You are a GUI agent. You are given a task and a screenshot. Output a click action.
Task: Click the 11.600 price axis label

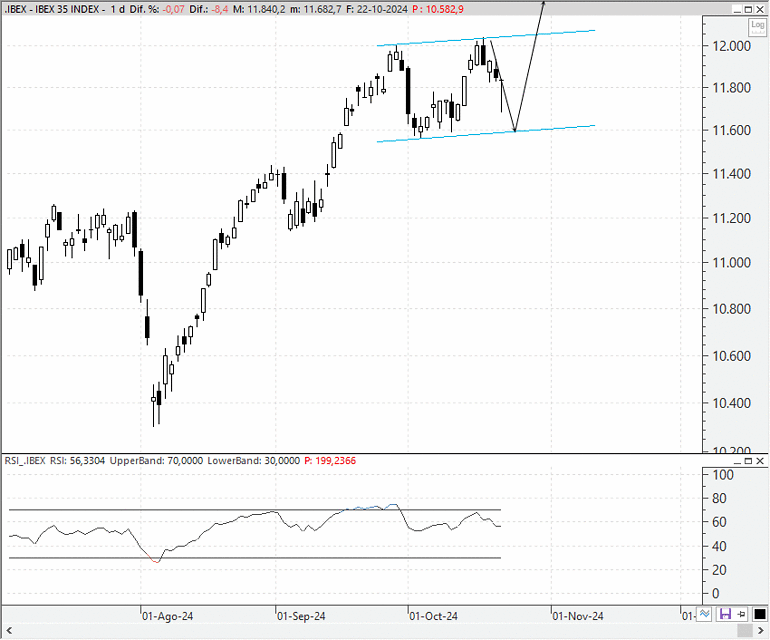732,130
